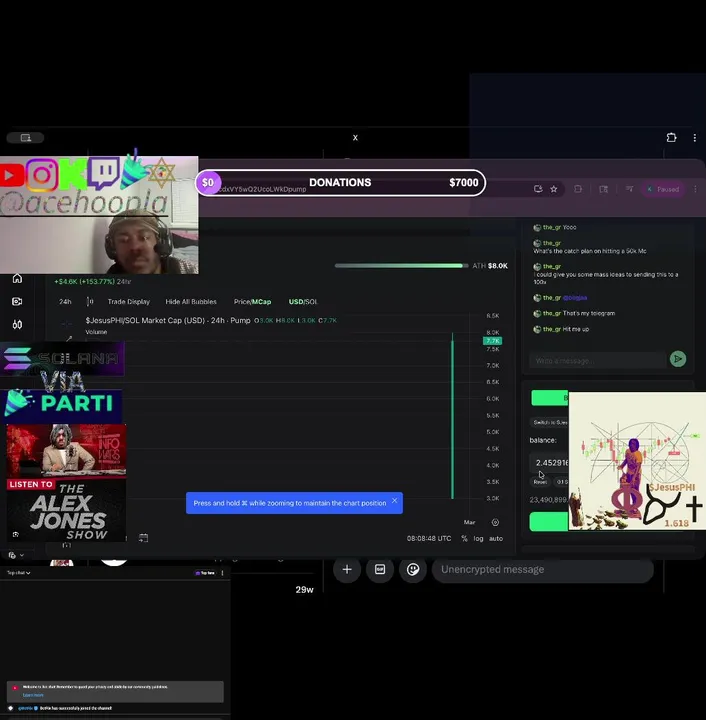706x720 pixels.
Task: Click the Volume indicator label
Action: point(96,332)
